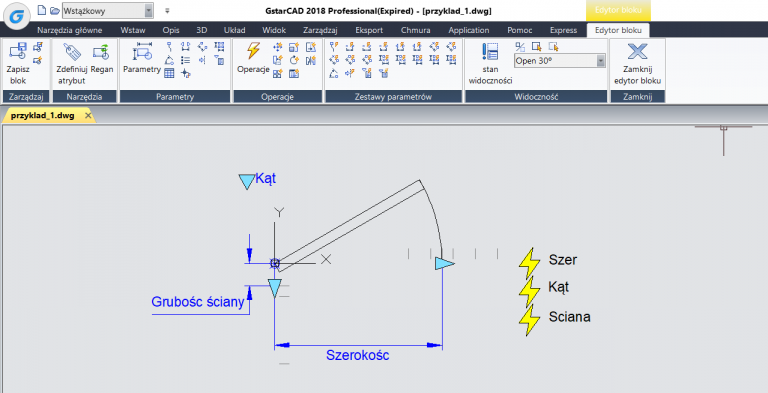Click the rotation parameter set icon
The width and height of the screenshot is (768, 393).
pos(335,74)
